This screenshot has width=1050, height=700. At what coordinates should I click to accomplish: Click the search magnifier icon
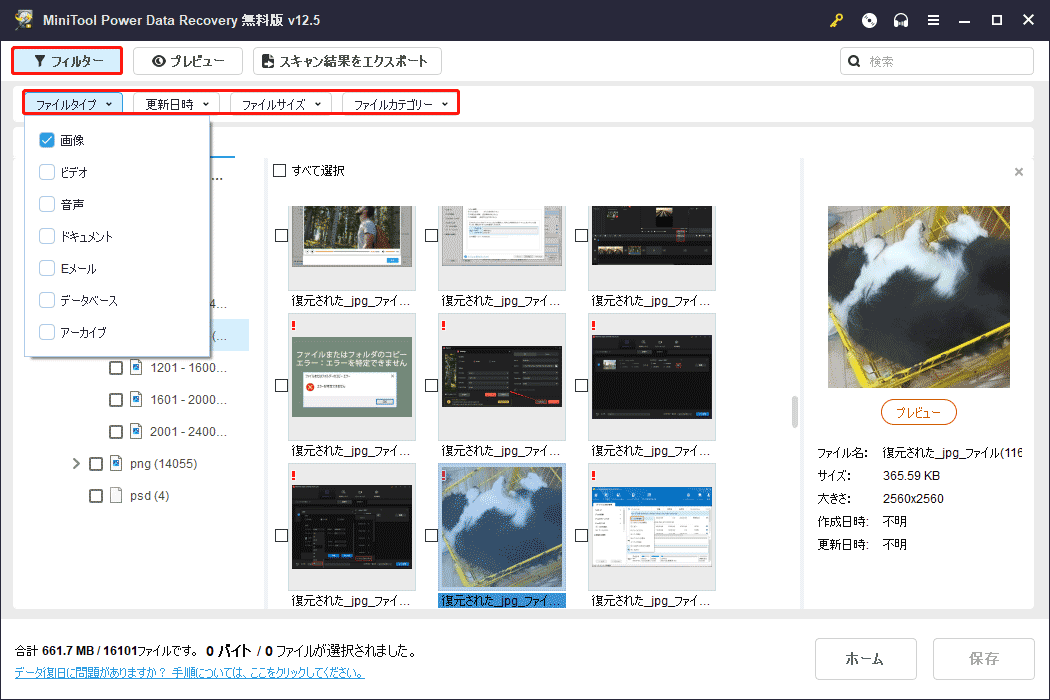(x=854, y=61)
